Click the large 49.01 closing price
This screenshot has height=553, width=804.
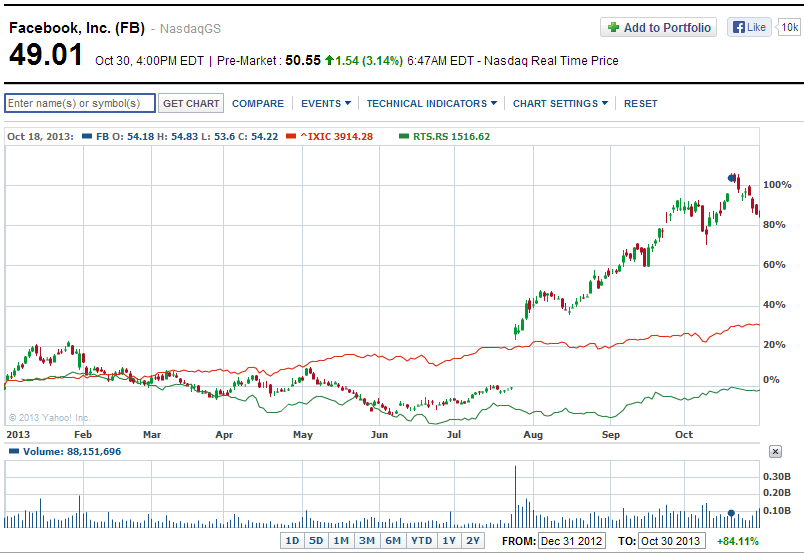click(x=46, y=54)
